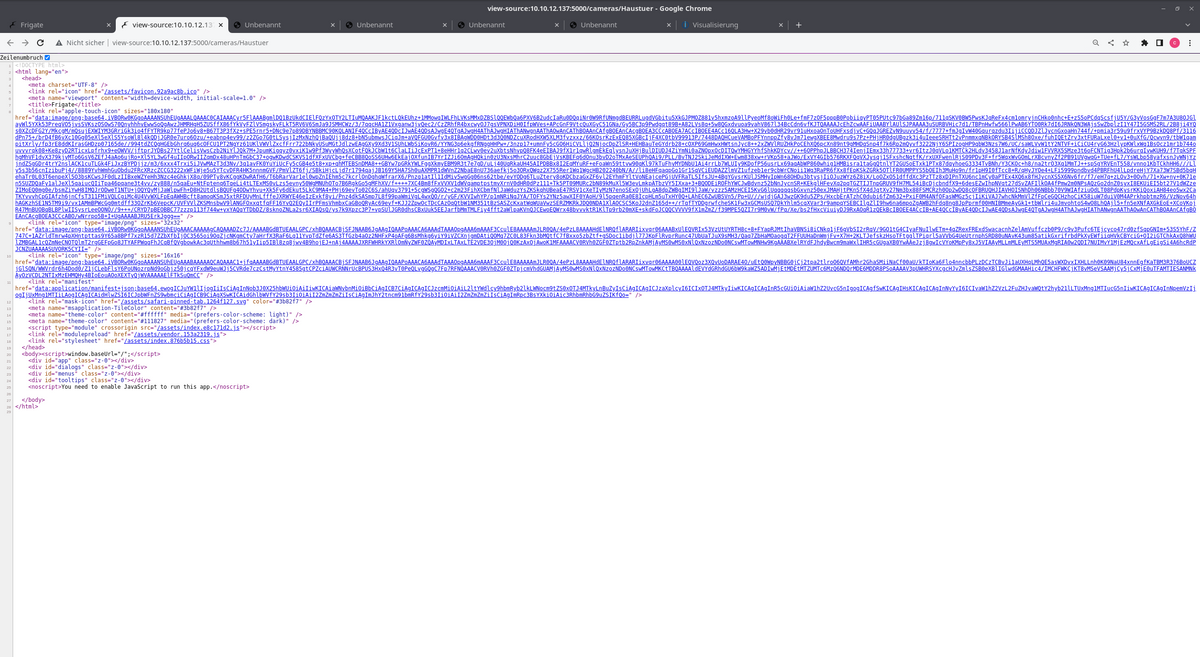Select the view-source:10.10.12.1 tab
The image size is (1200, 657).
173,23
